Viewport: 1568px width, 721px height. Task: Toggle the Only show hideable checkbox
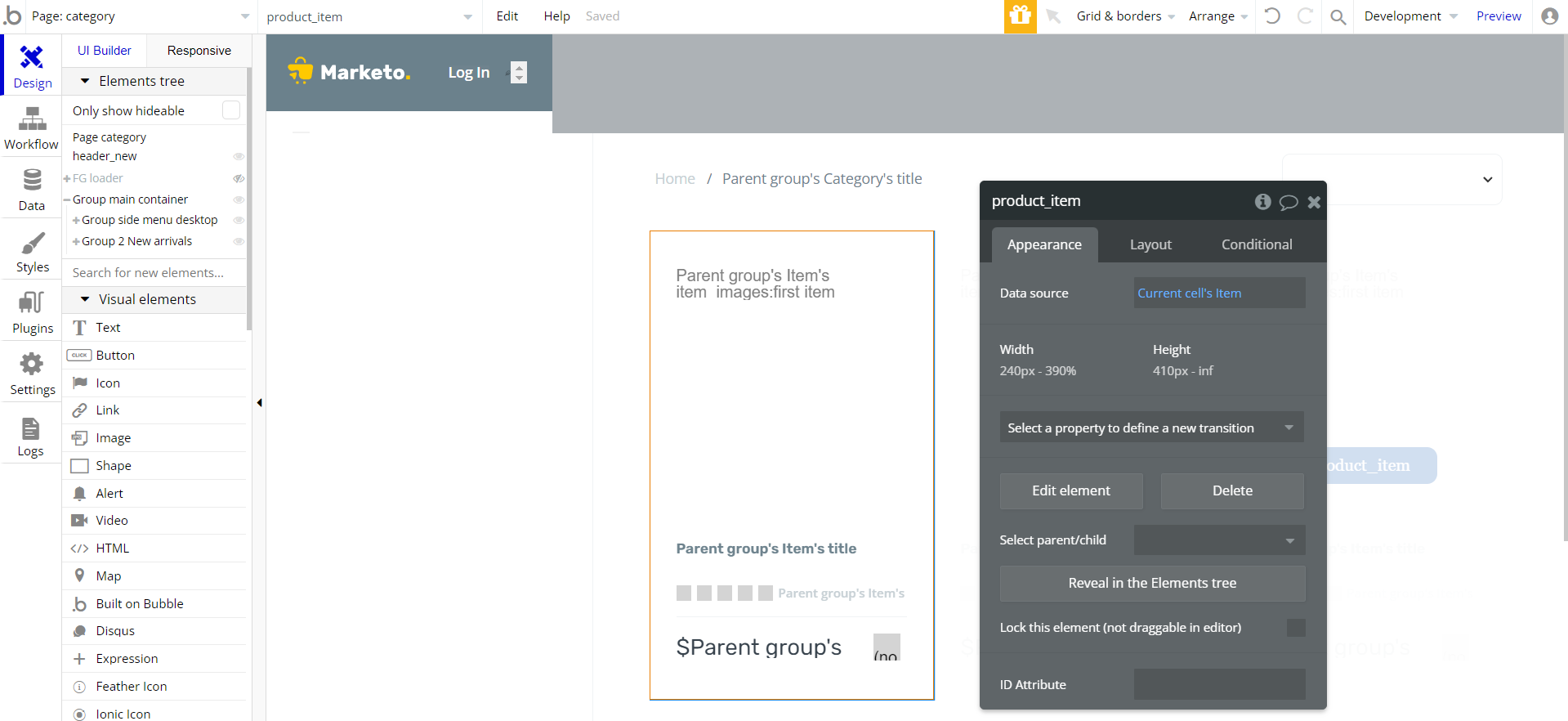click(231, 110)
